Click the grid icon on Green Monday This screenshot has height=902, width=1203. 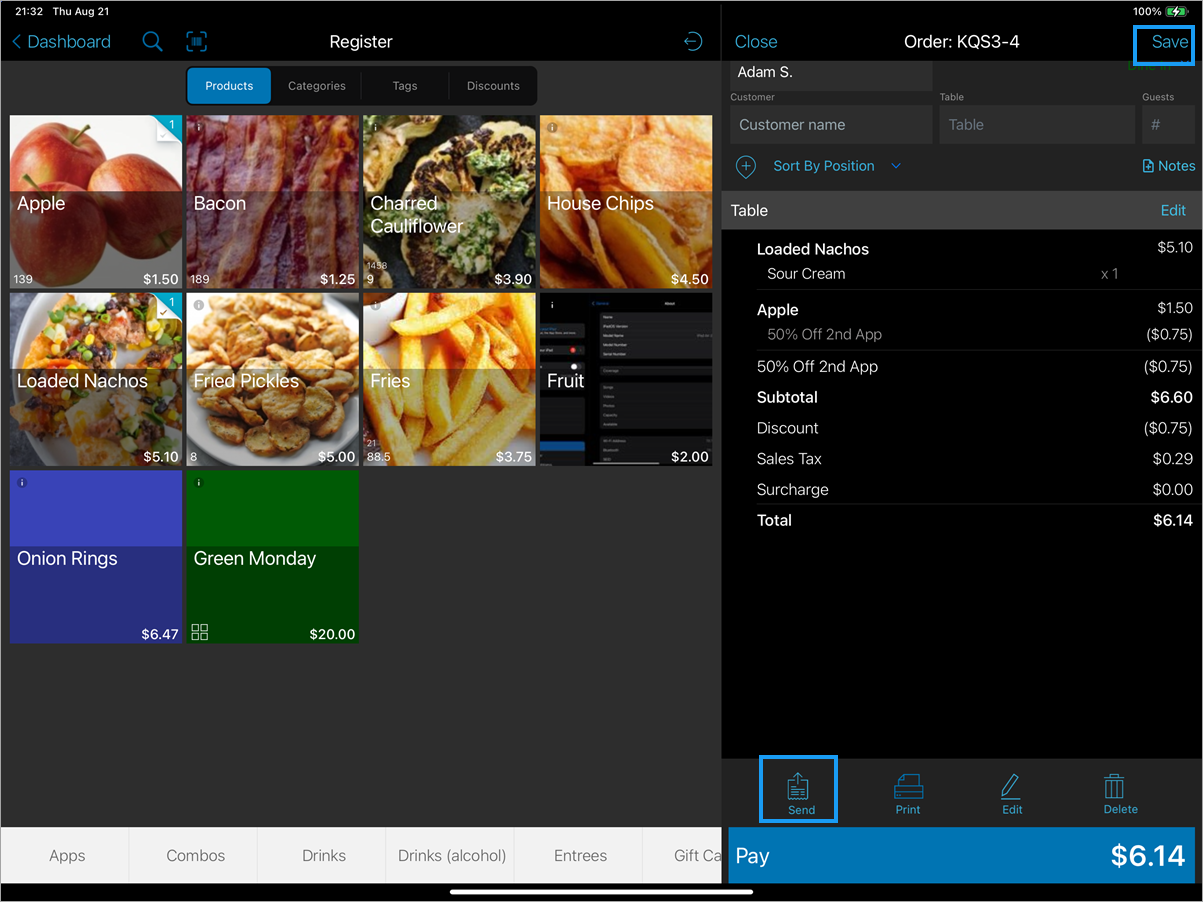click(x=200, y=631)
